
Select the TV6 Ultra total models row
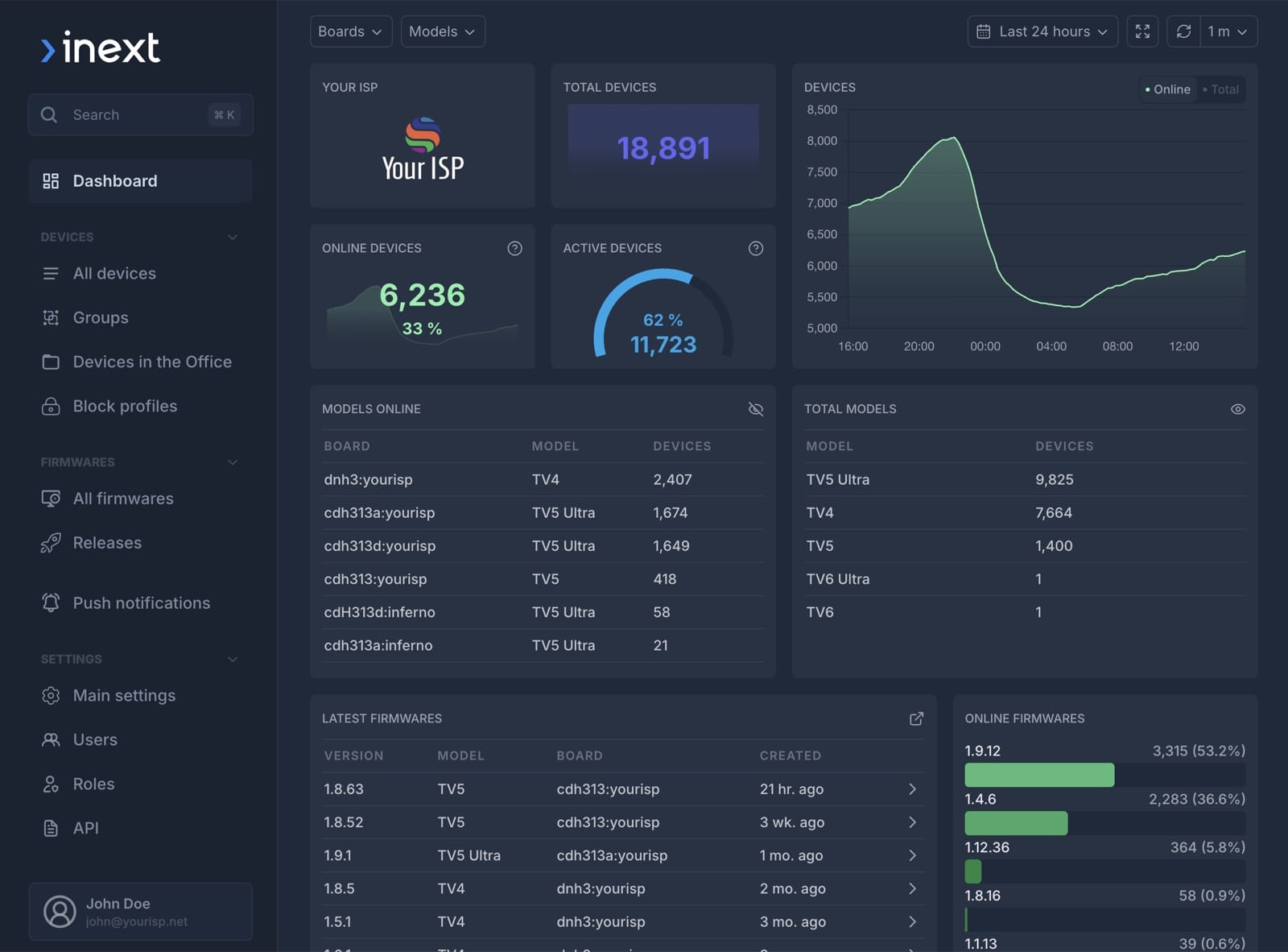(1026, 579)
